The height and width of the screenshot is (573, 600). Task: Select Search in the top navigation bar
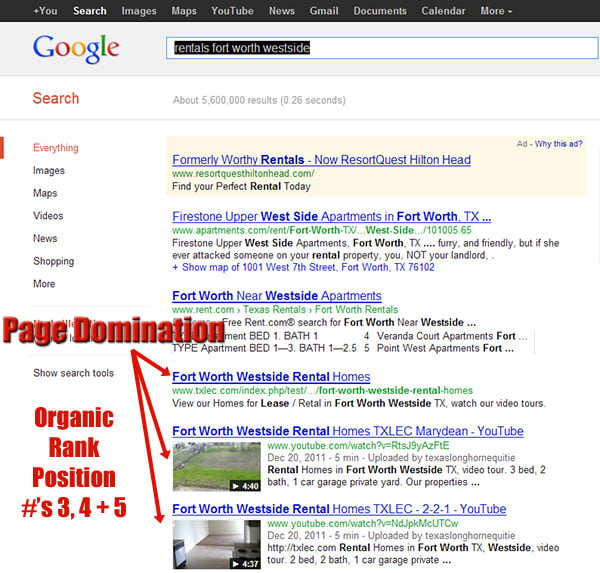pos(90,11)
